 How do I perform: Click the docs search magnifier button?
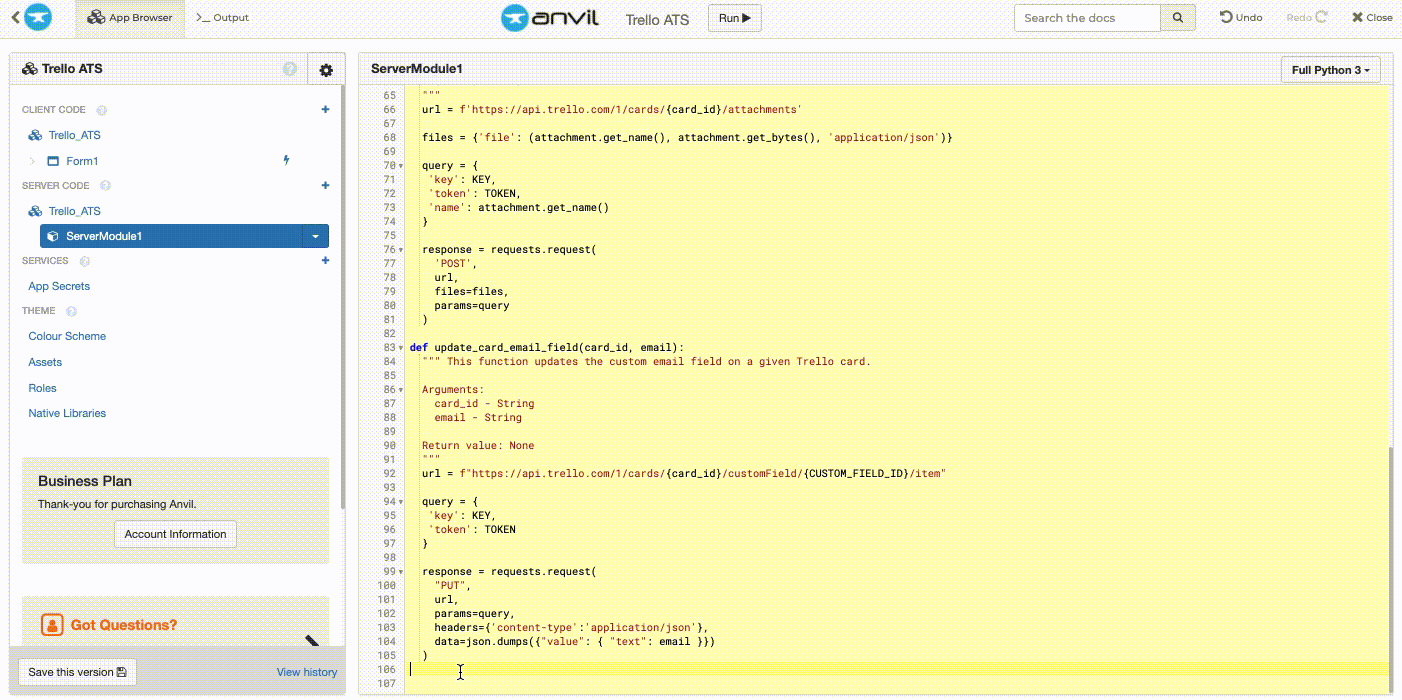click(x=1178, y=18)
